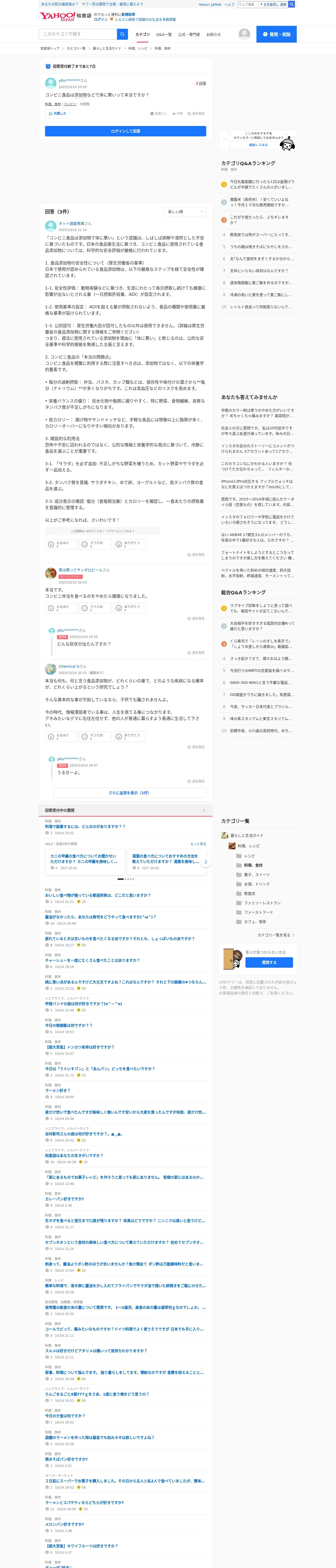Click the 質問する button in sidebar

pyautogui.click(x=269, y=962)
